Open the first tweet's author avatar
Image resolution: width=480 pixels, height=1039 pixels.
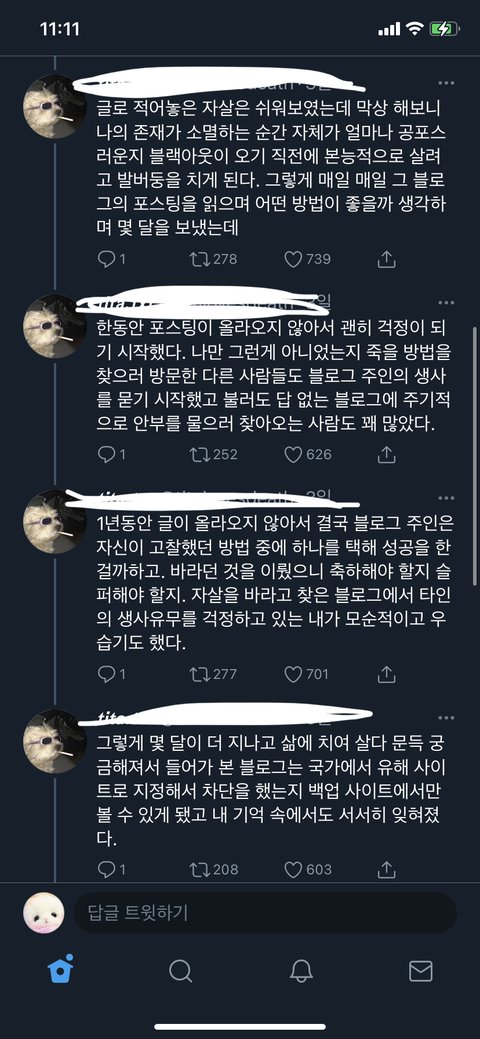54,107
